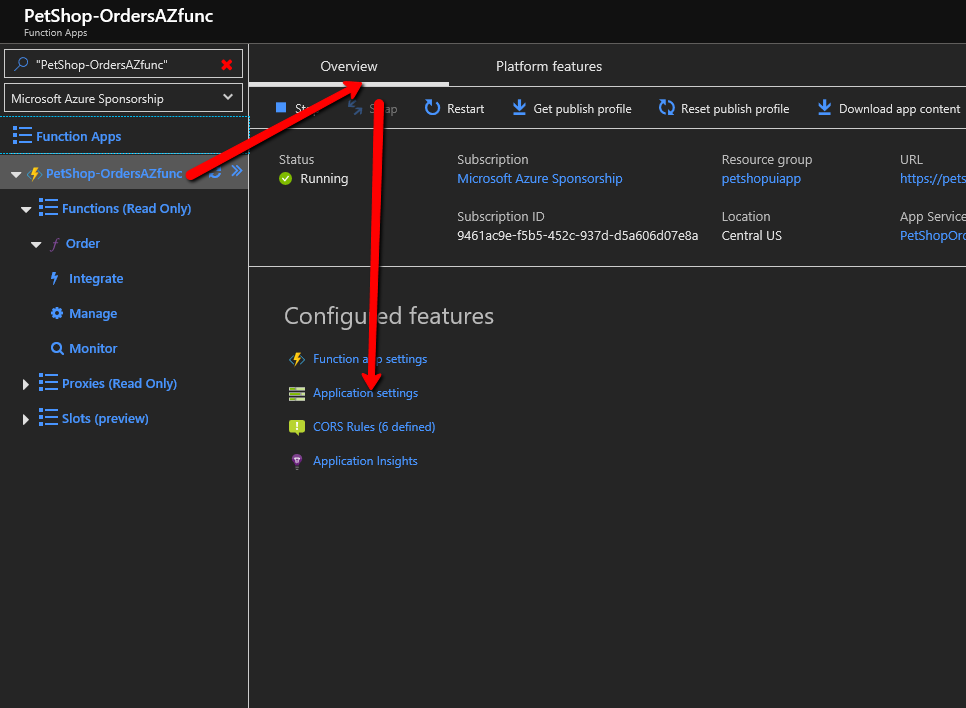The image size is (966, 708).
Task: Click the Central US location text
Action: click(x=752, y=235)
